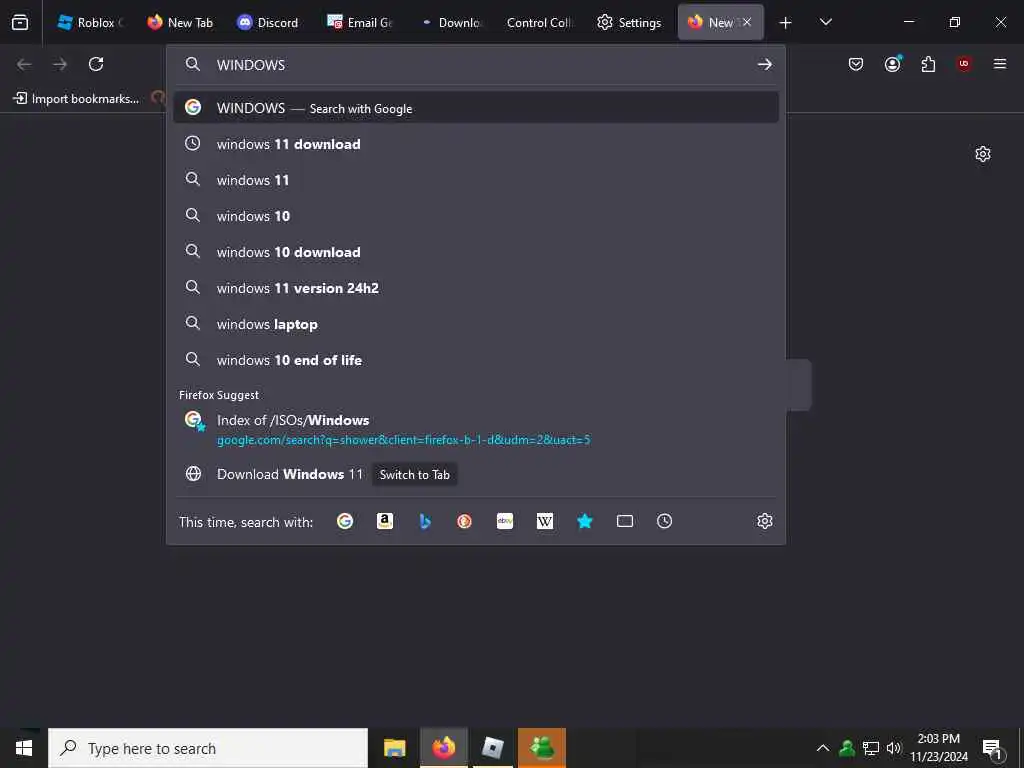Click the go arrow in address bar
Viewport: 1024px width, 768px height.
pyautogui.click(x=765, y=65)
